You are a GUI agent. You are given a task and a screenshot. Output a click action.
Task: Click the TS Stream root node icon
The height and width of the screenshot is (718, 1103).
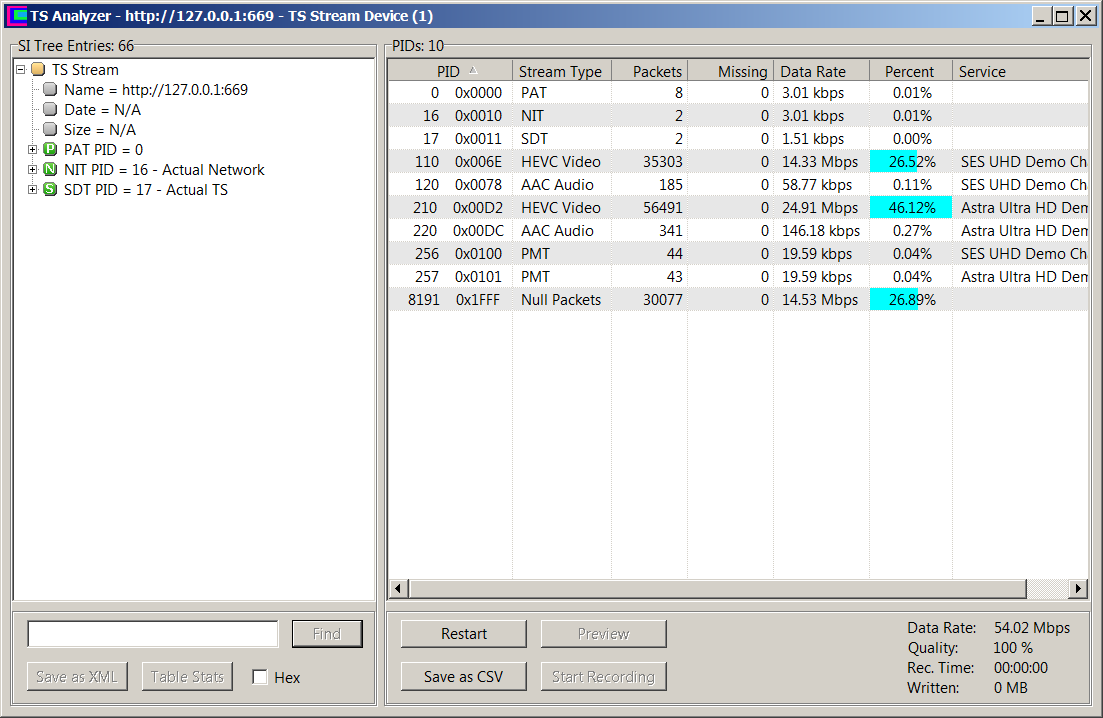38,70
